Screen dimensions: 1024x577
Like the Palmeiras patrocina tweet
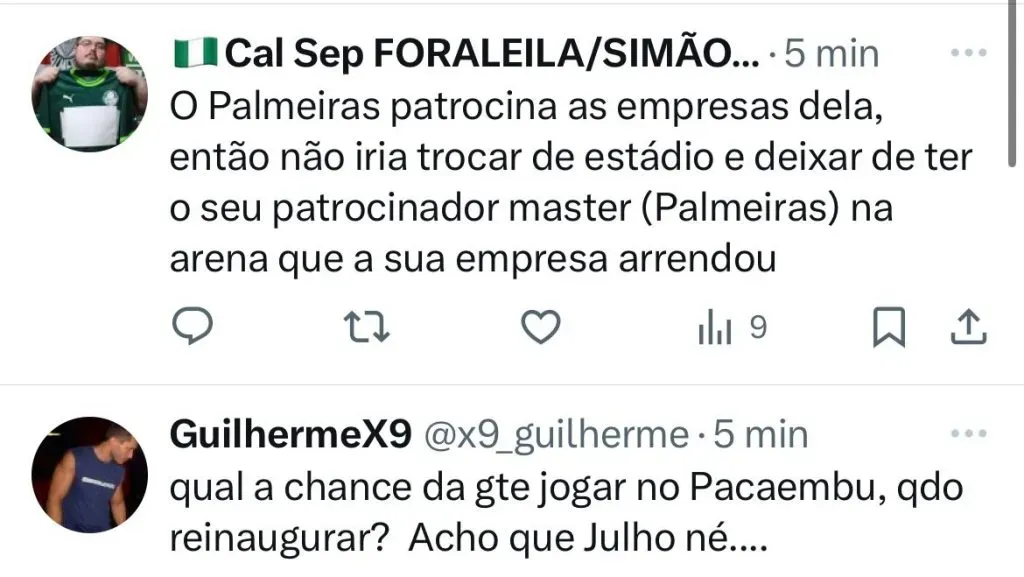point(541,326)
